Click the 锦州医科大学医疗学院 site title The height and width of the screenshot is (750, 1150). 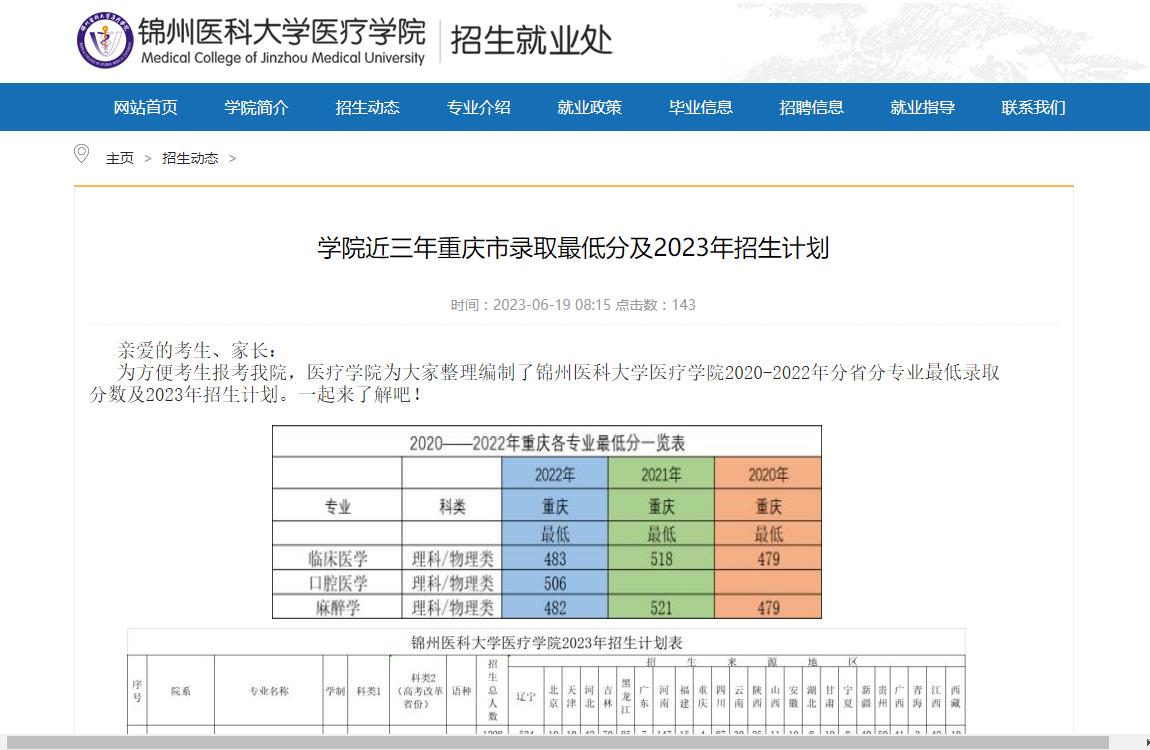[x=282, y=32]
